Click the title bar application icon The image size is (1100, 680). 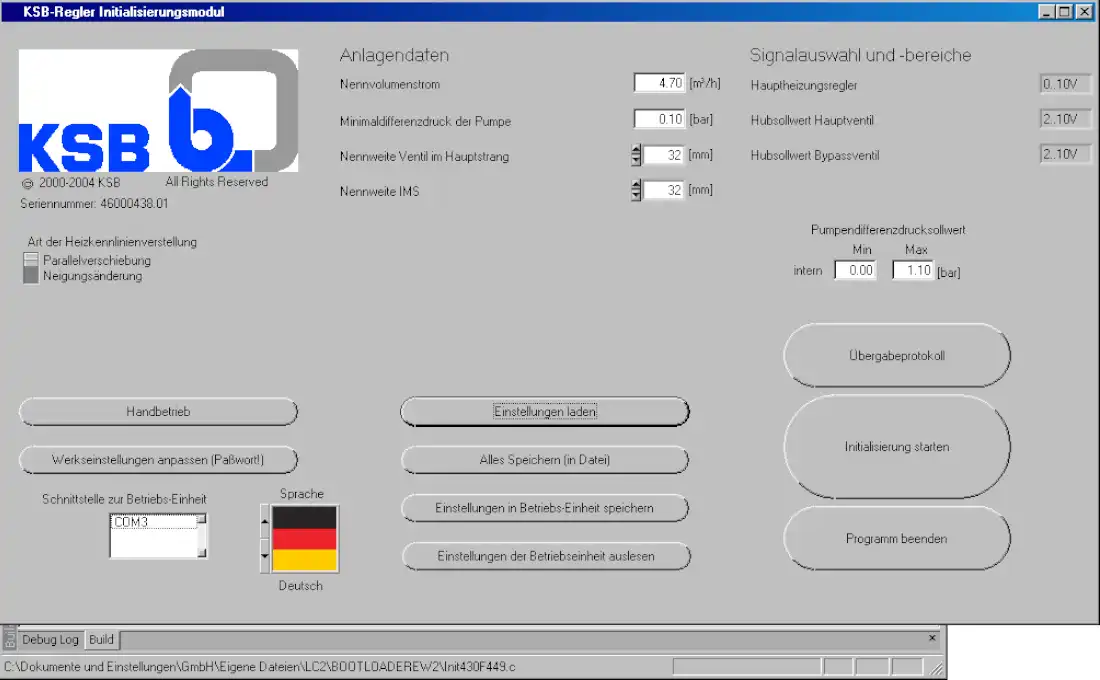pos(11,12)
